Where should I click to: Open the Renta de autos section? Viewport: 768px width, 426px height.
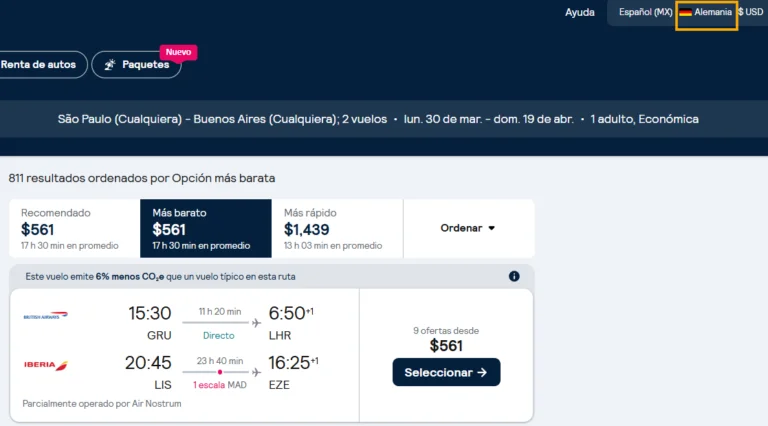(38, 64)
